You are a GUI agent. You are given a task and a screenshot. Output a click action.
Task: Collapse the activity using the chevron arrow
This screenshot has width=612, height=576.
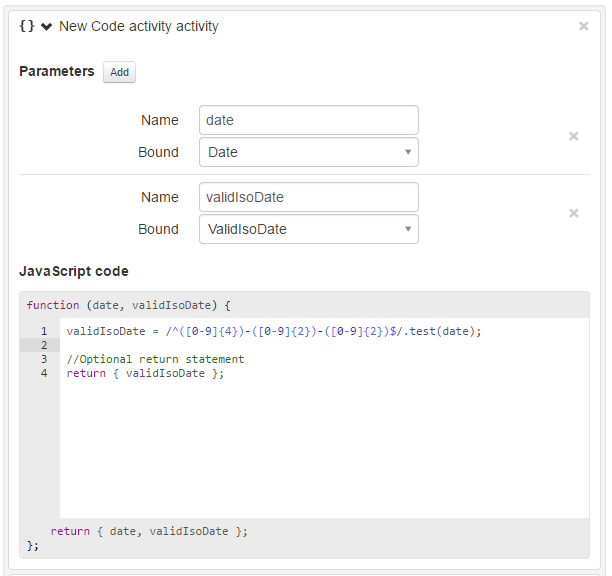[46, 26]
